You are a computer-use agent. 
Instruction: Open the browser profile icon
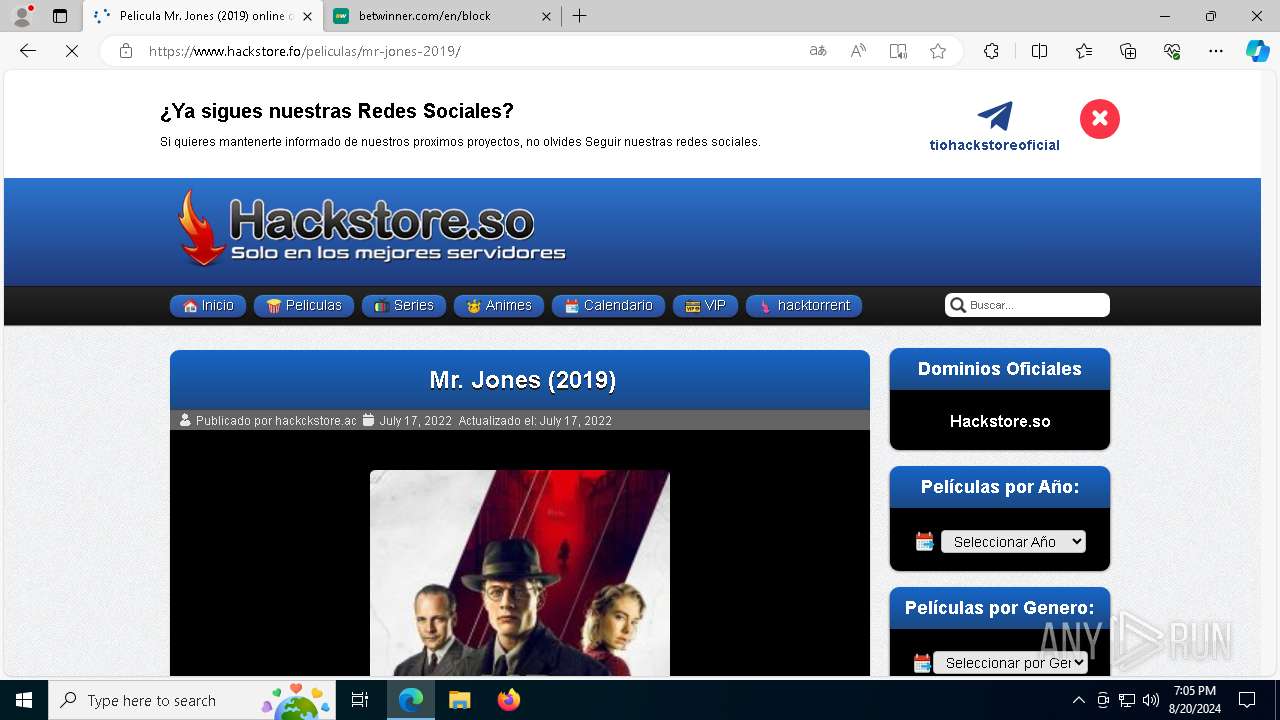(x=22, y=16)
